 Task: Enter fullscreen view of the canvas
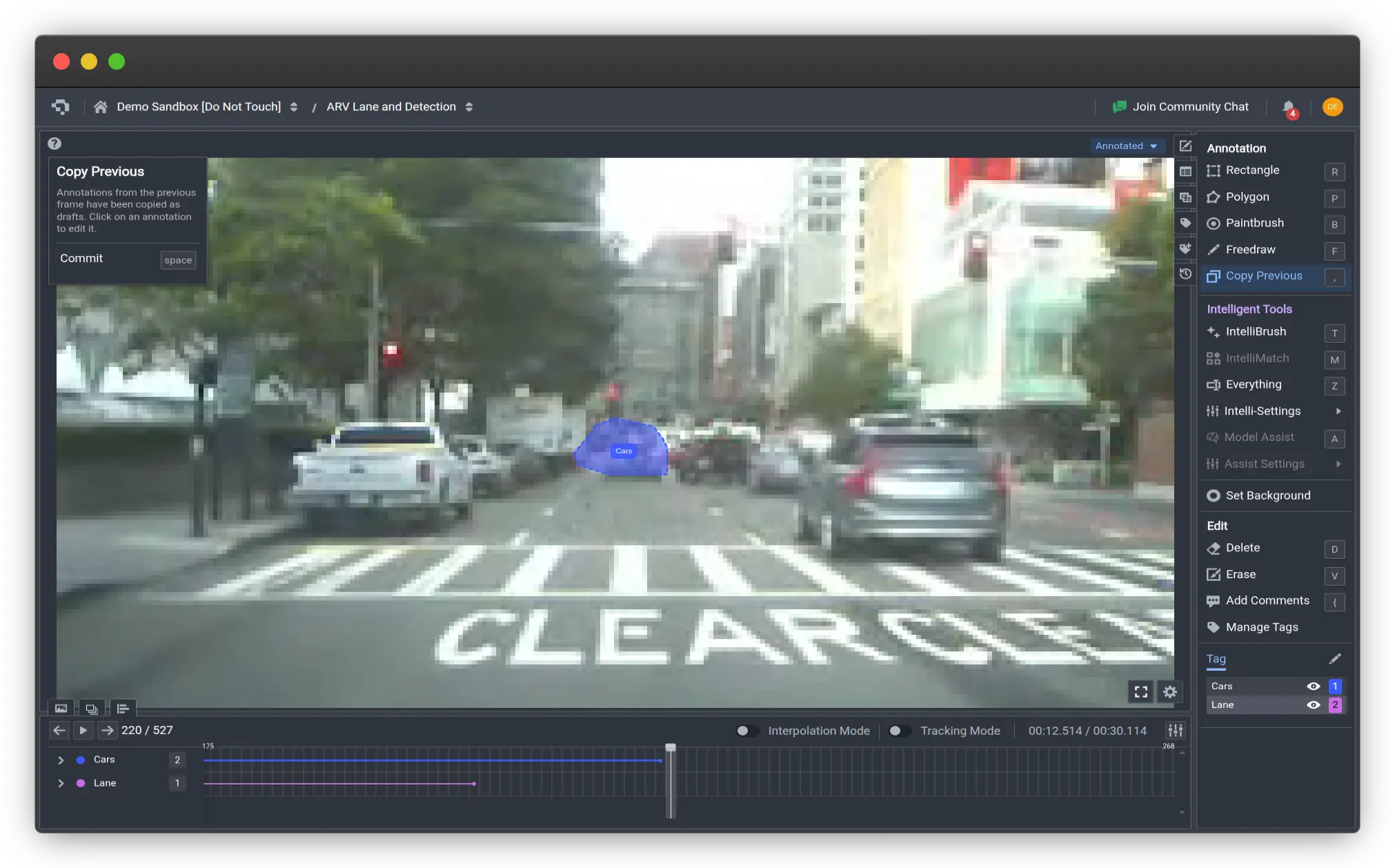click(x=1141, y=692)
